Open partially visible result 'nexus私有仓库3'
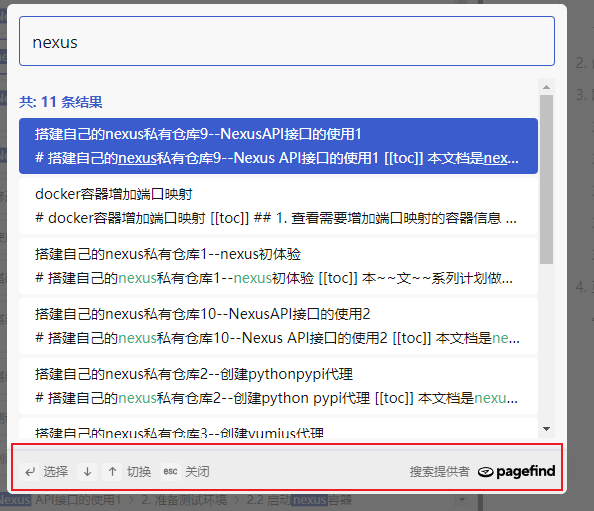Image resolution: width=594 pixels, height=511 pixels. (278, 429)
